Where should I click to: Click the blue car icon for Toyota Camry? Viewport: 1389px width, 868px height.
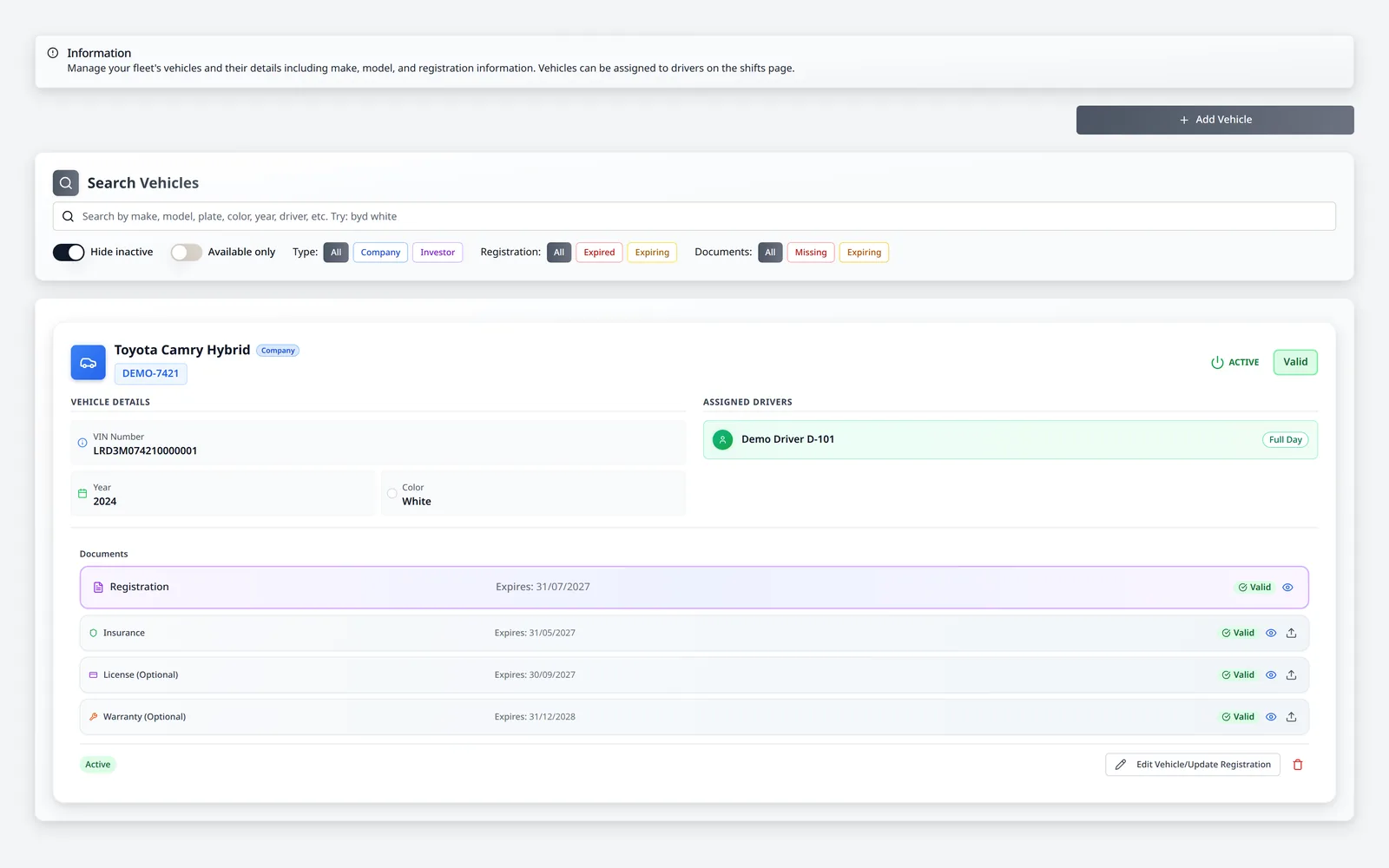point(88,363)
